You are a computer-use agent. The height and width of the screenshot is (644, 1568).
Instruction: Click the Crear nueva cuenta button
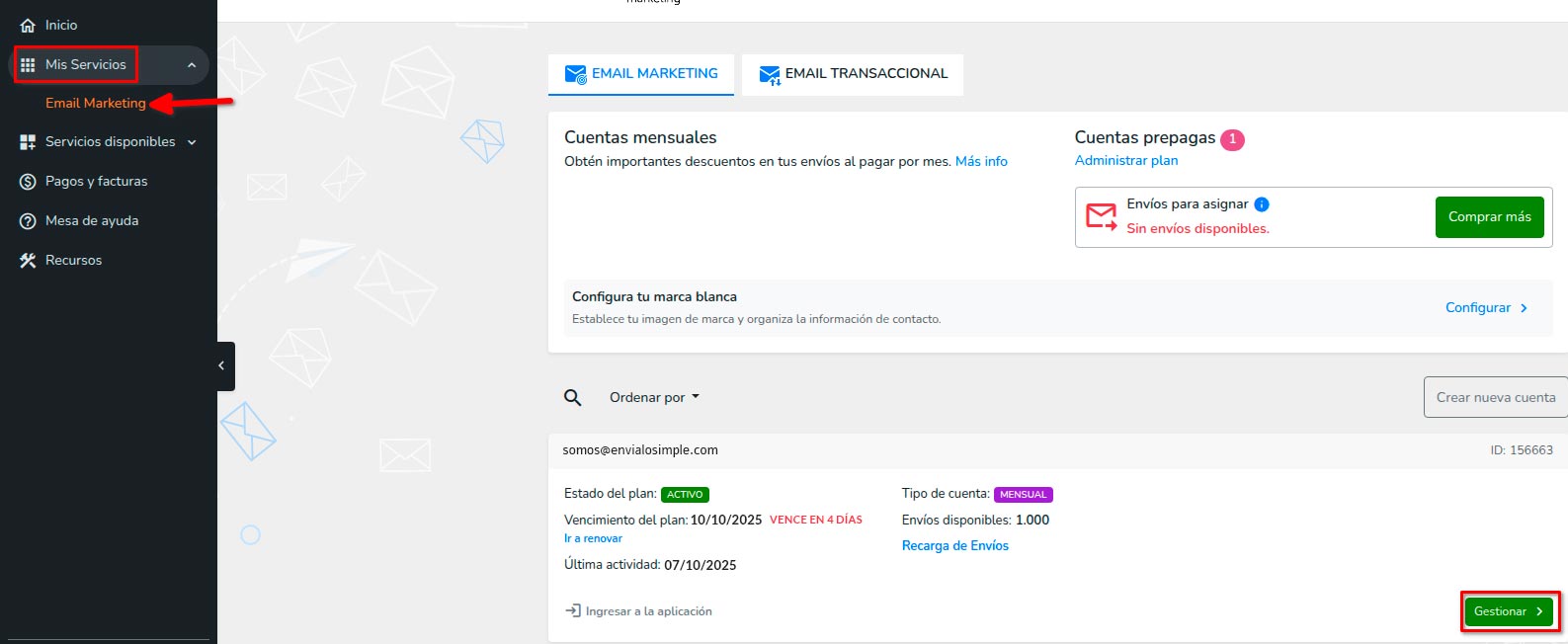coord(1495,397)
